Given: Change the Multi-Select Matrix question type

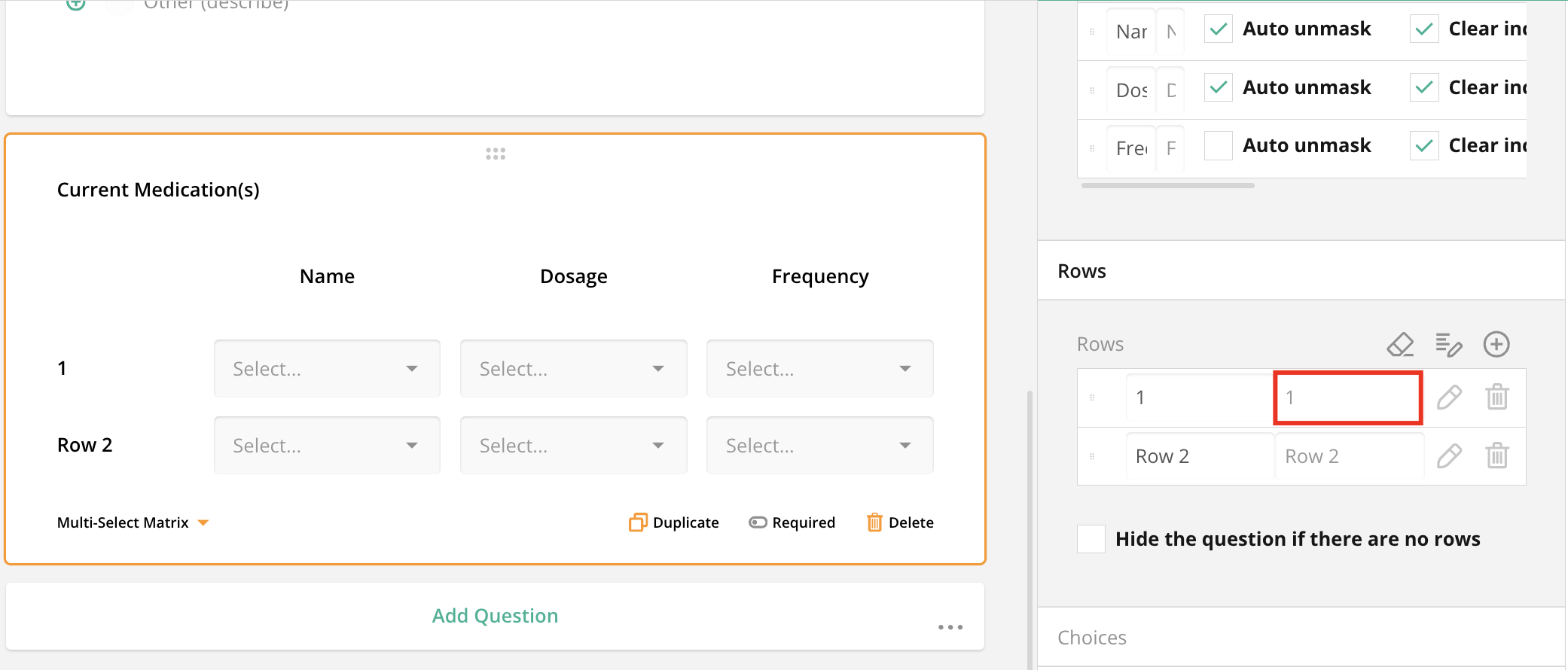Looking at the screenshot, I should 133,522.
